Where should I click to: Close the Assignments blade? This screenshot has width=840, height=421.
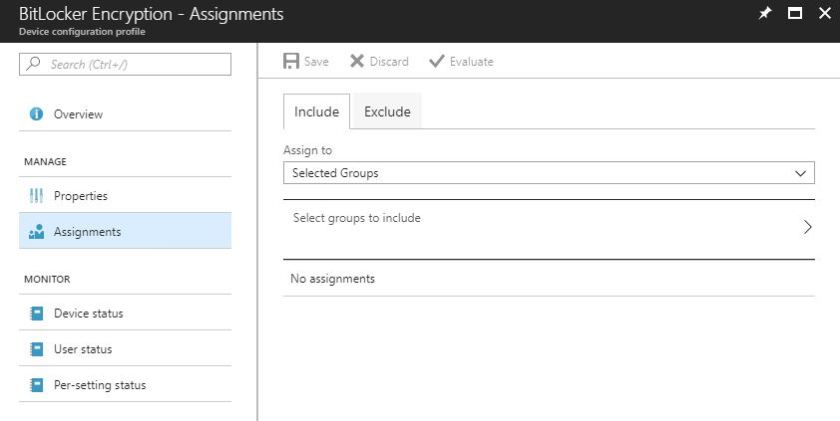[825, 13]
